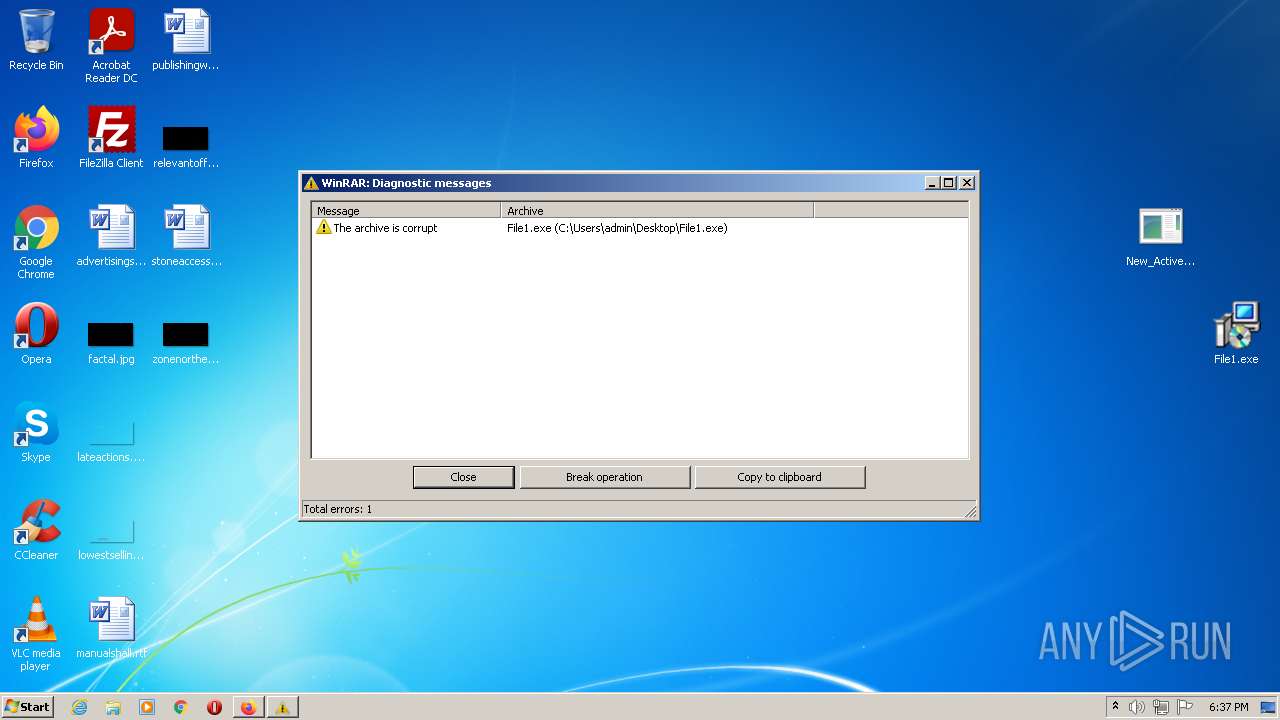
Task: Launch Skype desktop shortcut
Action: coord(36,432)
